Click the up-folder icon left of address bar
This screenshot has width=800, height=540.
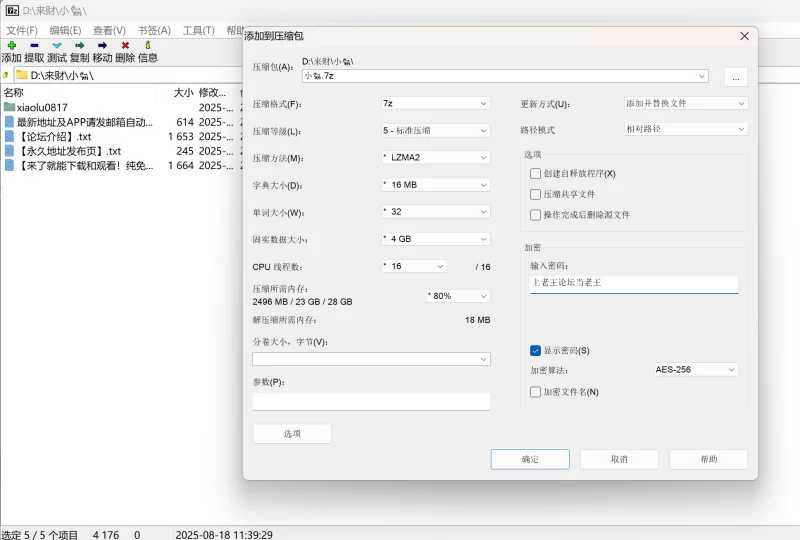point(6,75)
